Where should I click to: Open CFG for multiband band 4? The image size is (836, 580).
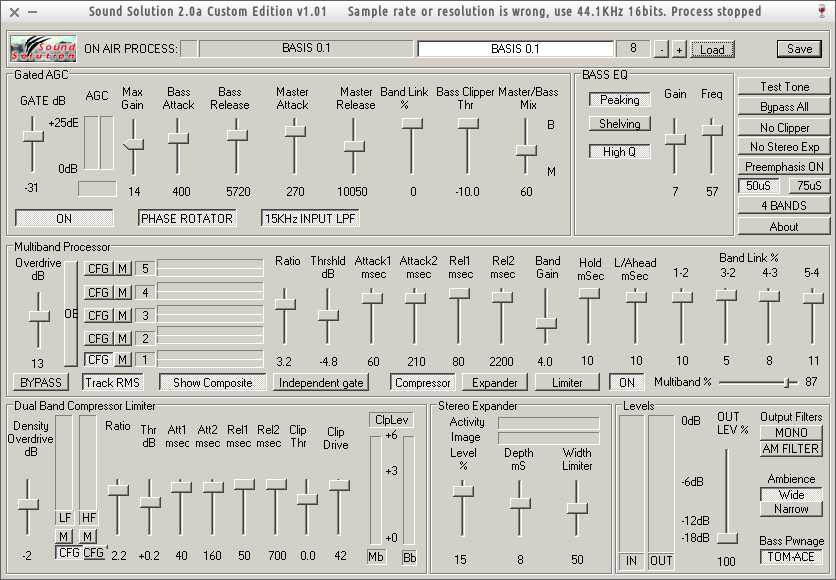(x=99, y=292)
